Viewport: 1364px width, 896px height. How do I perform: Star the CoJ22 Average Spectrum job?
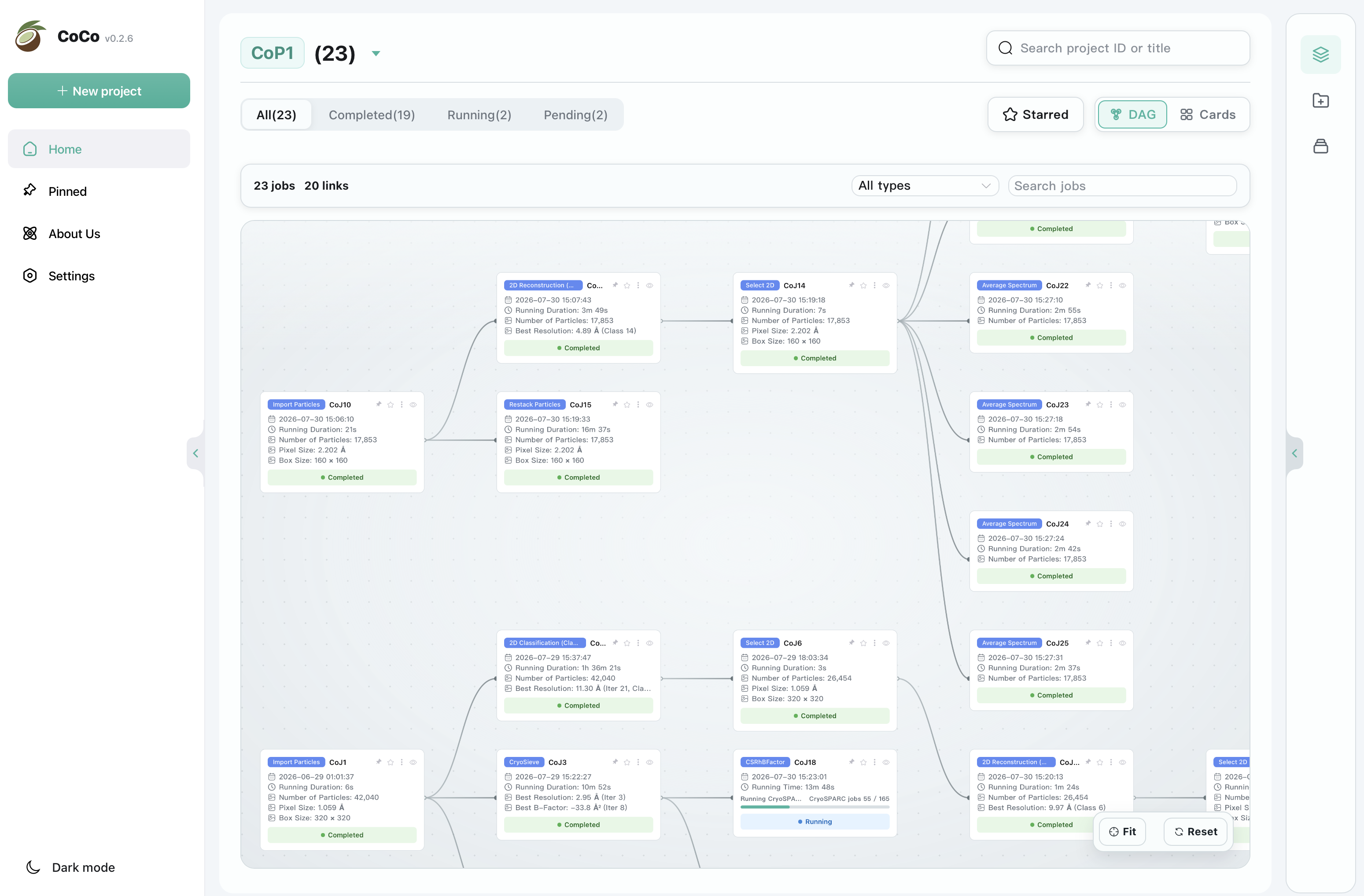(1100, 285)
